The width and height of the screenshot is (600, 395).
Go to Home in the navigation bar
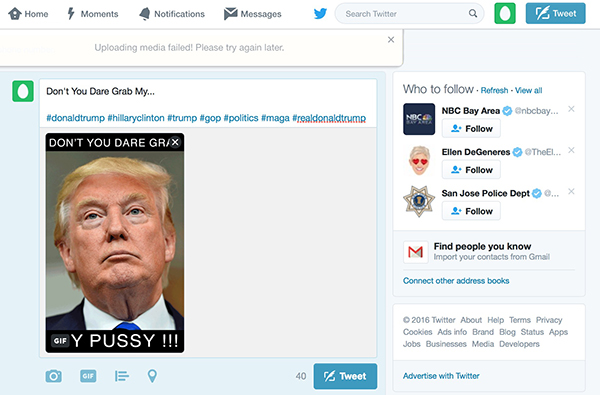pyautogui.click(x=28, y=14)
